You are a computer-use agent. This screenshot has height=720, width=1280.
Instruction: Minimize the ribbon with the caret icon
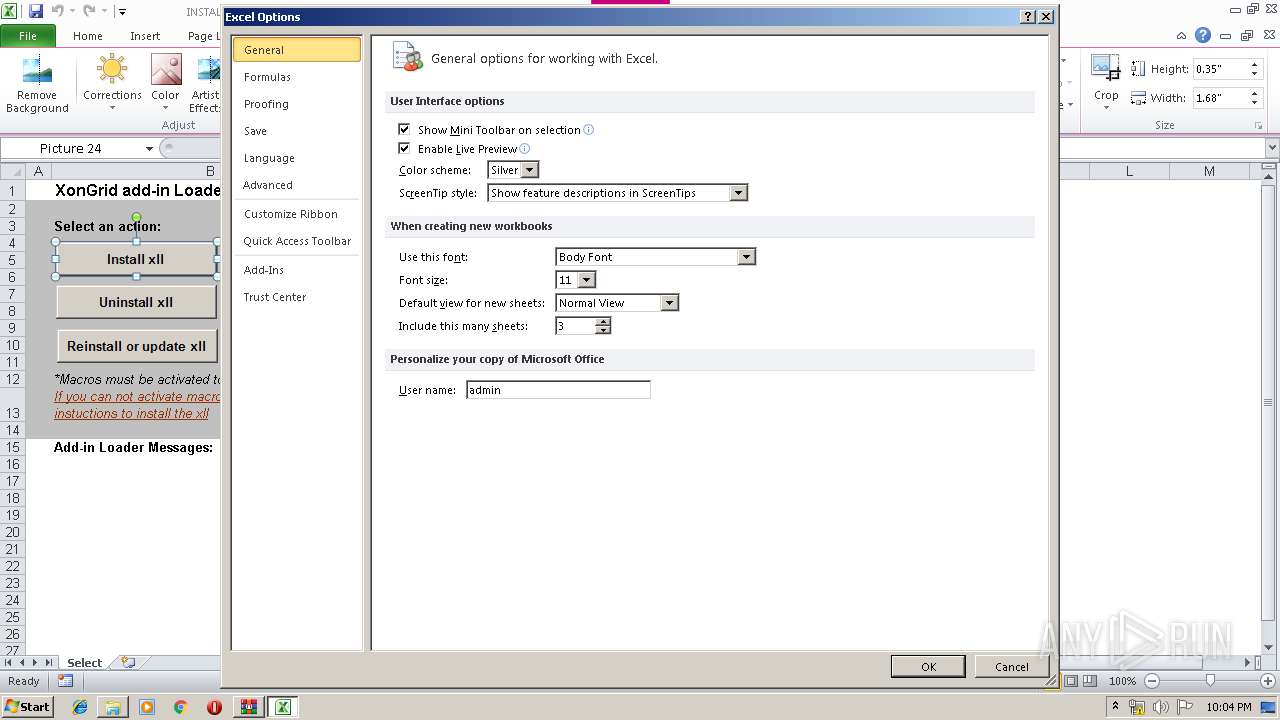point(1182,35)
